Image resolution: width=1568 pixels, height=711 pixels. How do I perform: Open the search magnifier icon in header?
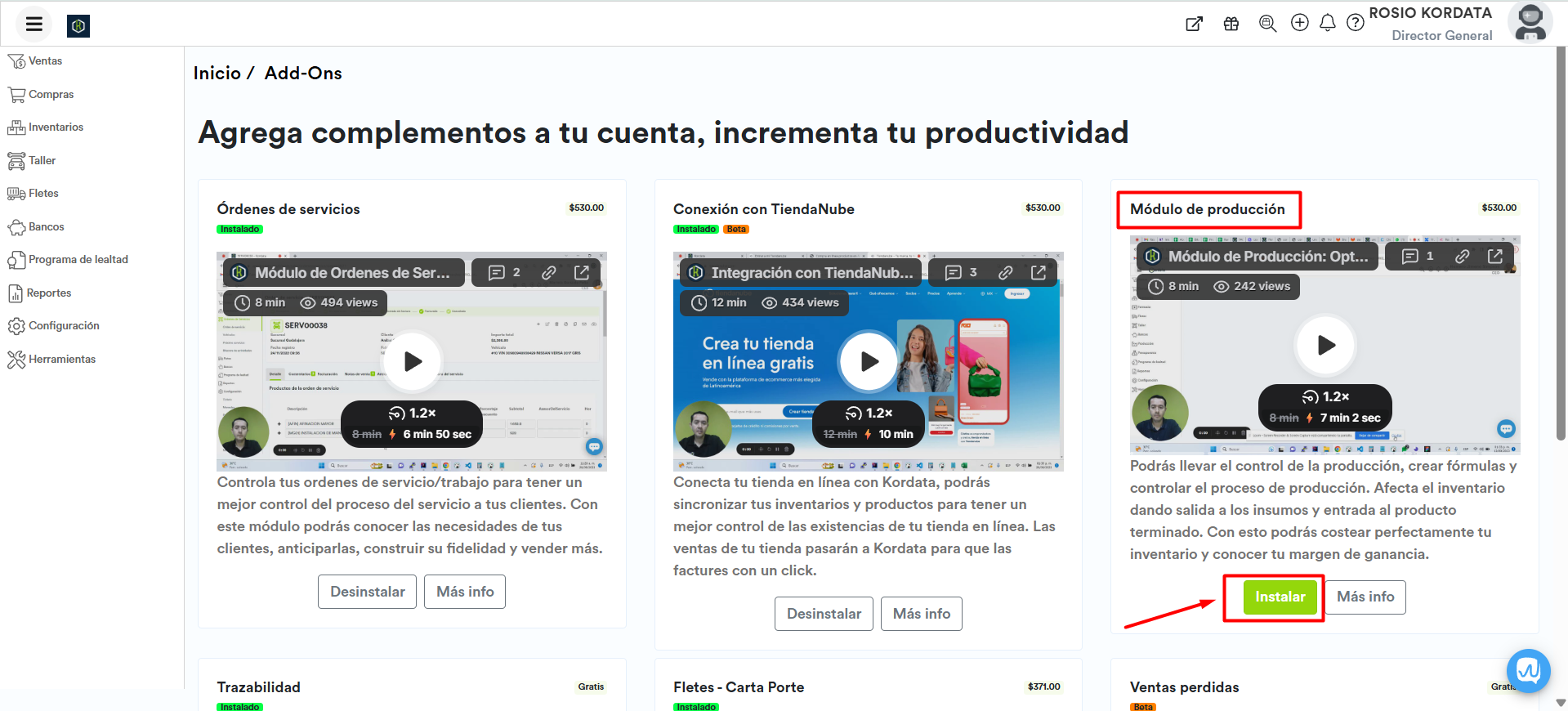pos(1267,24)
